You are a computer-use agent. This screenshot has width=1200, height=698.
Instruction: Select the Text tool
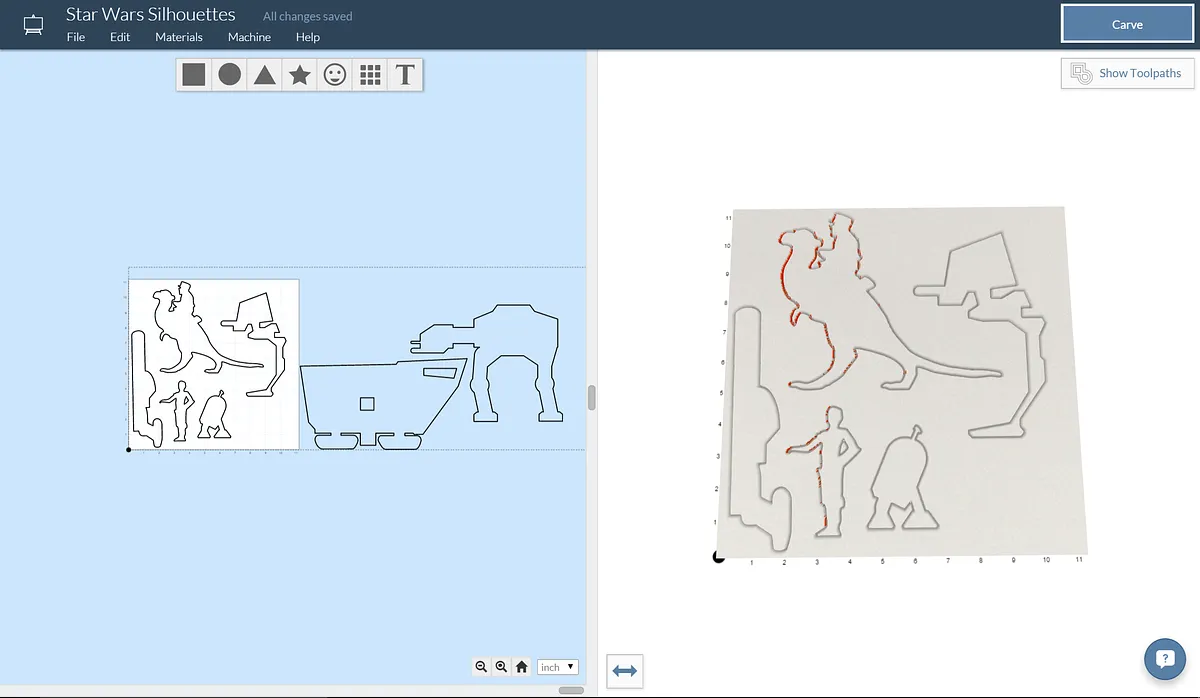pyautogui.click(x=405, y=75)
